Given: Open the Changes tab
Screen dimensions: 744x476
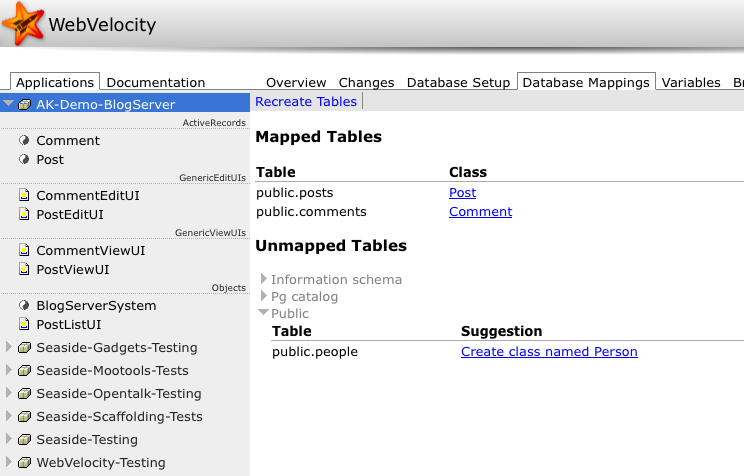Looking at the screenshot, I should tap(366, 83).
